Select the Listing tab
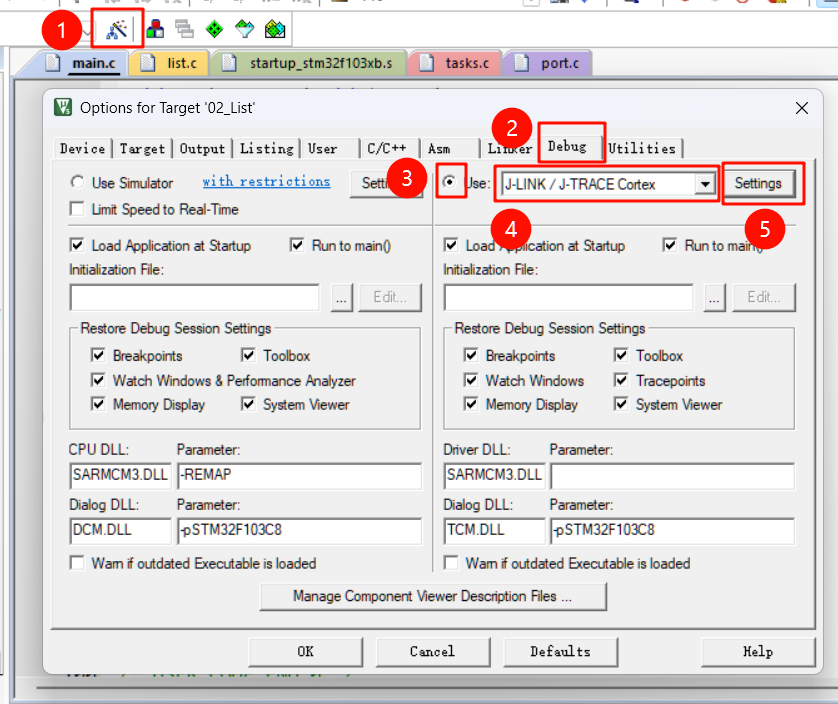The height and width of the screenshot is (704, 838). click(267, 148)
